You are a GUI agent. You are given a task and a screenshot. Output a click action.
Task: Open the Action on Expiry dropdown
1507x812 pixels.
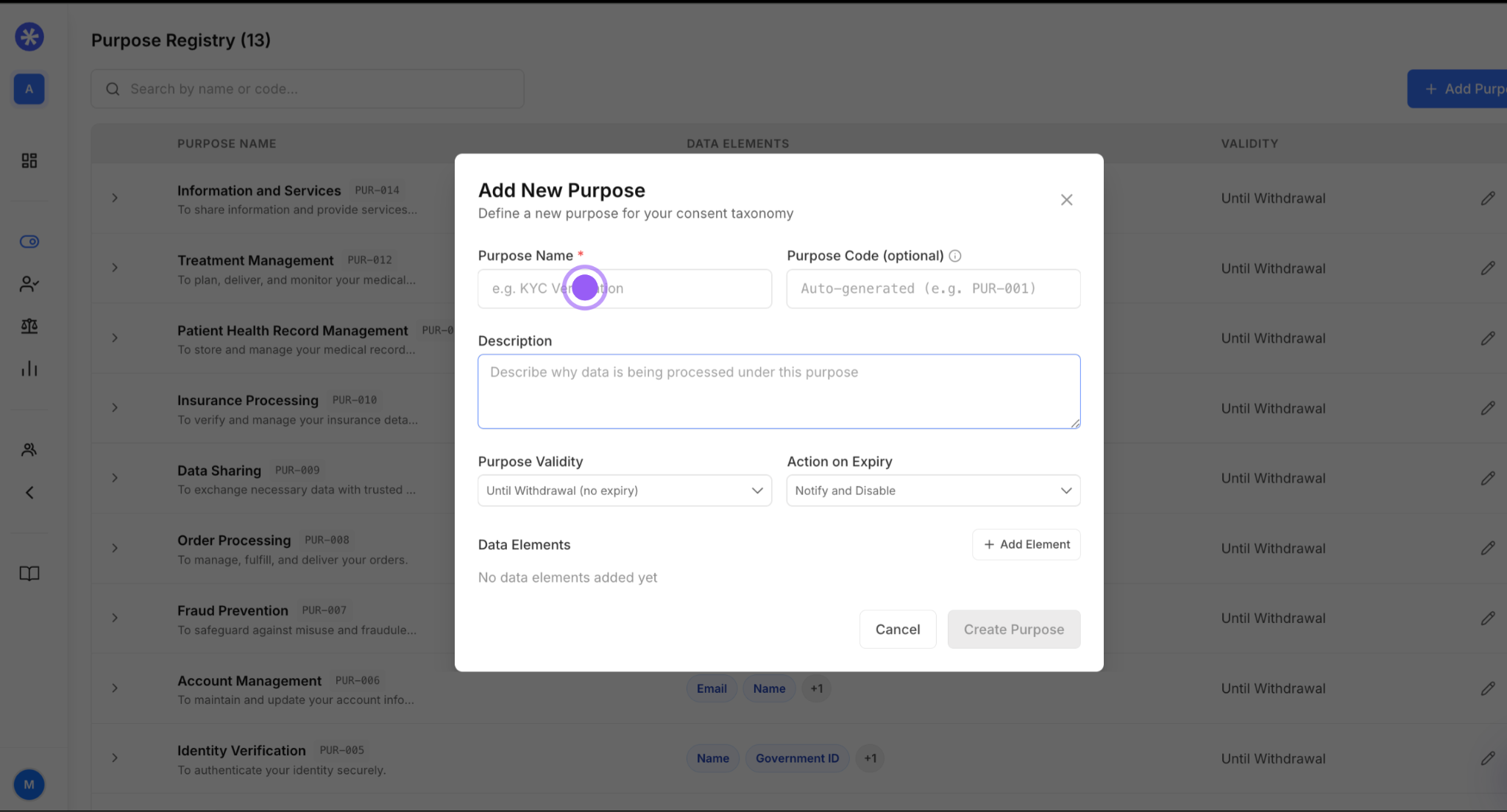[x=933, y=491]
